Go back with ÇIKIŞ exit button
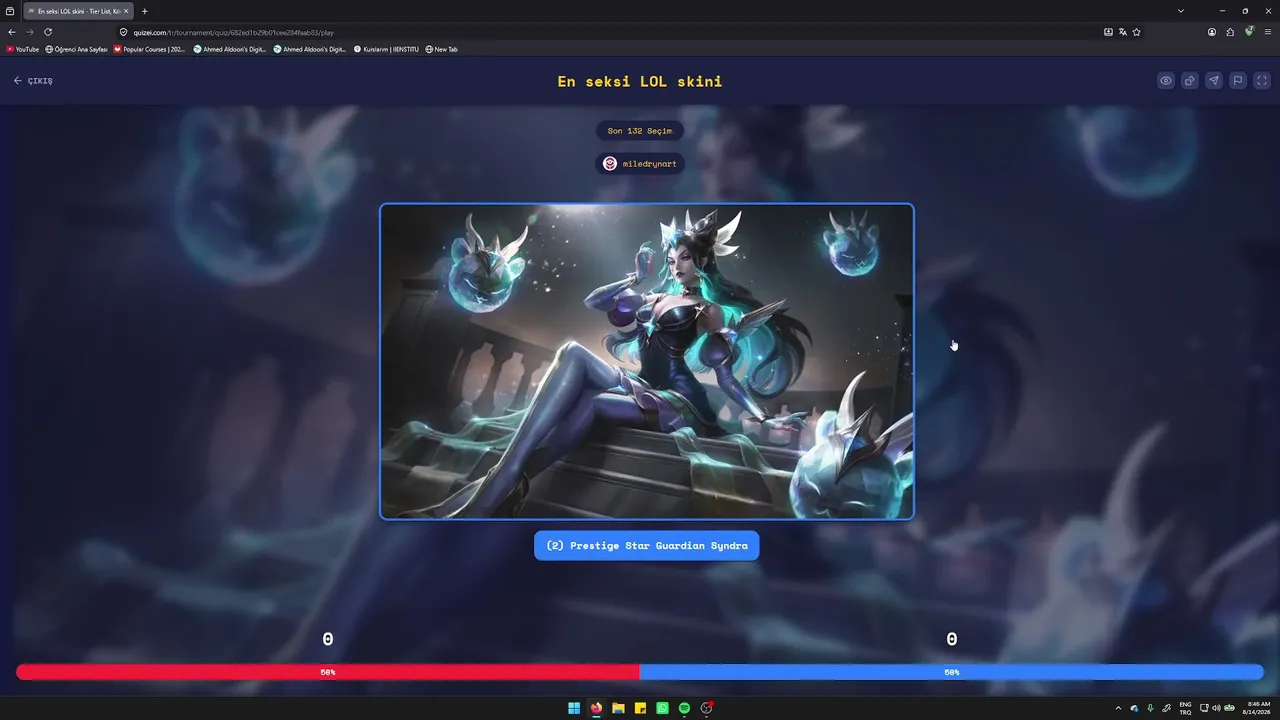The width and height of the screenshot is (1280, 720). (x=33, y=81)
